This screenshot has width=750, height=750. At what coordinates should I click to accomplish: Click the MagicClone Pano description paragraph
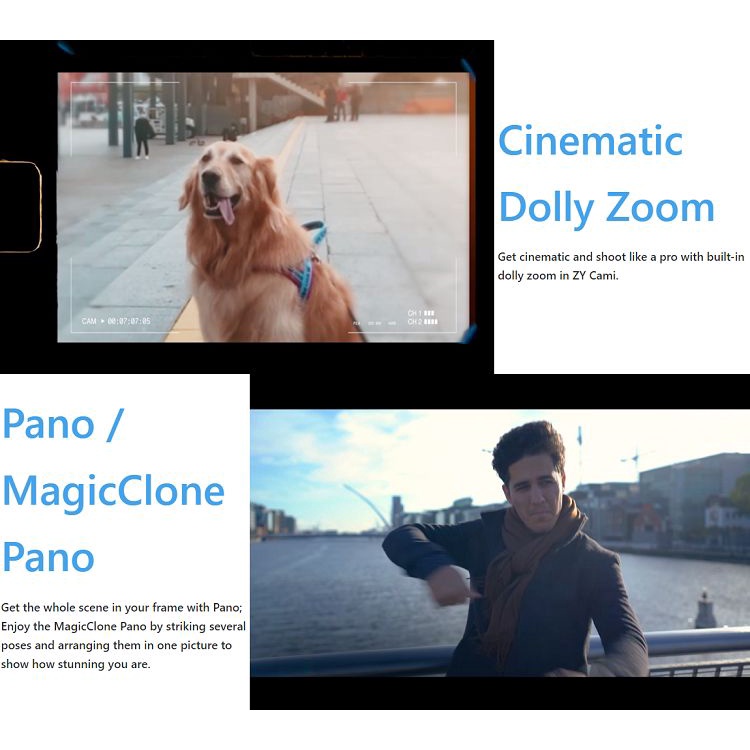click(x=122, y=635)
